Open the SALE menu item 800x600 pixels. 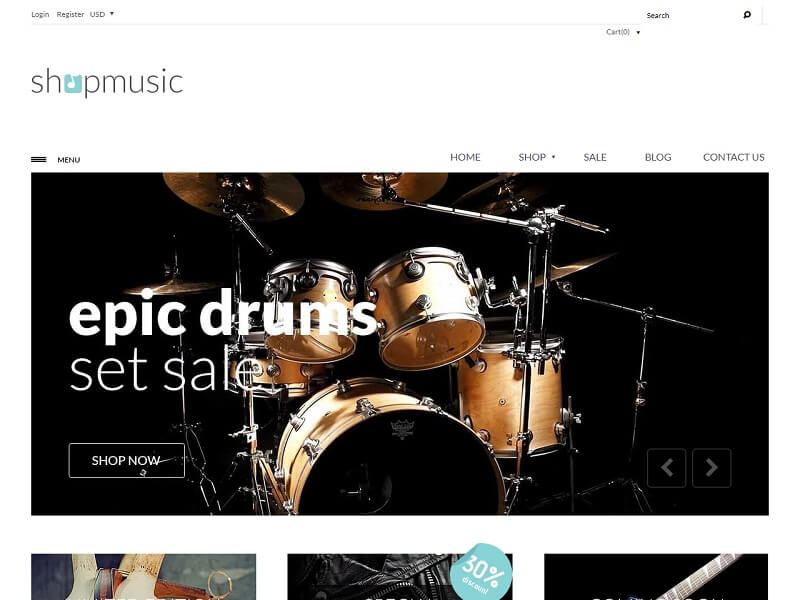coord(595,157)
